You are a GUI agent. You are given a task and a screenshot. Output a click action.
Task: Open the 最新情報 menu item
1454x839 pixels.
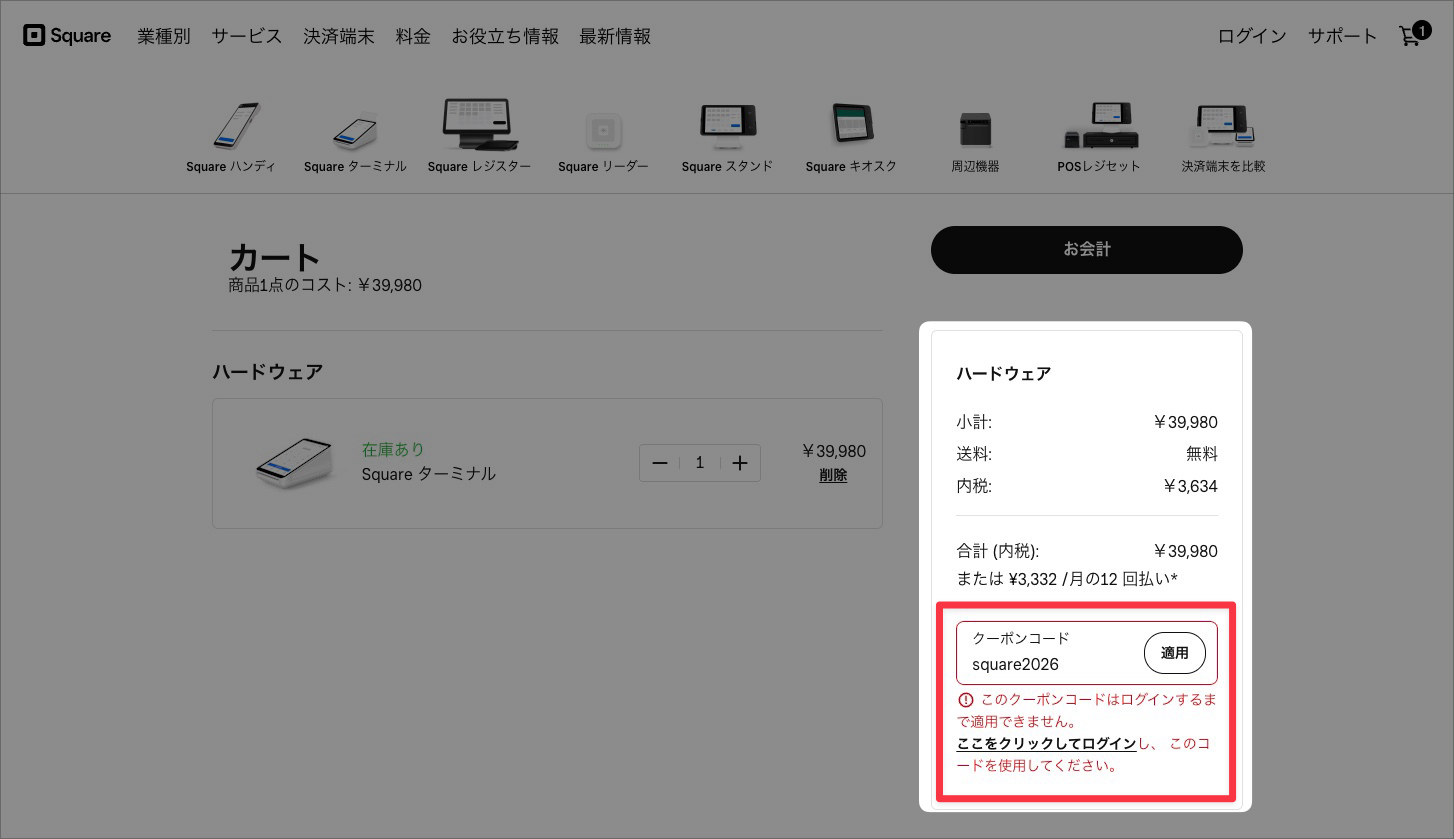tap(615, 36)
